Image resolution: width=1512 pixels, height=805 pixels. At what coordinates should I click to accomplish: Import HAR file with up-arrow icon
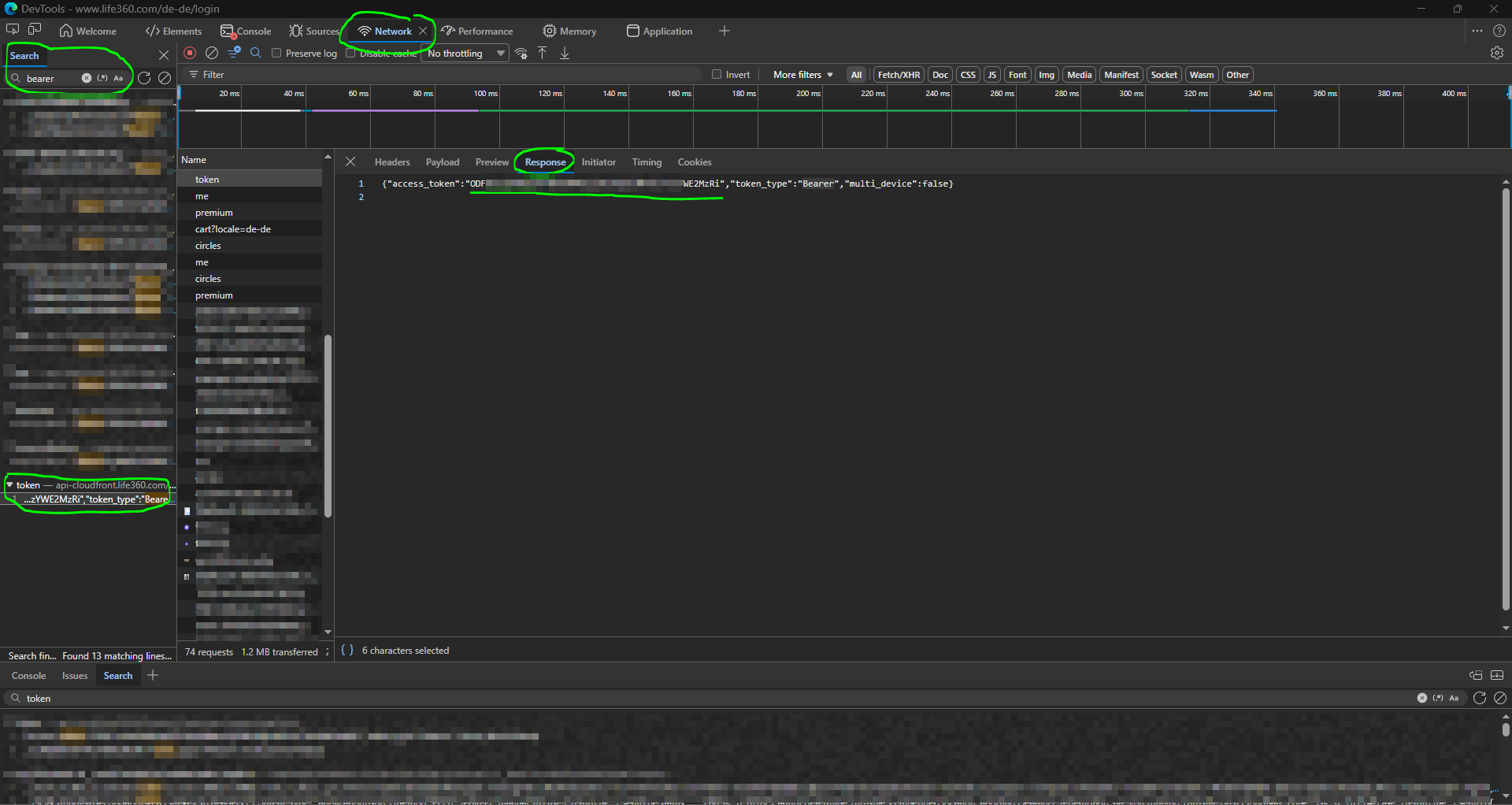click(x=543, y=53)
